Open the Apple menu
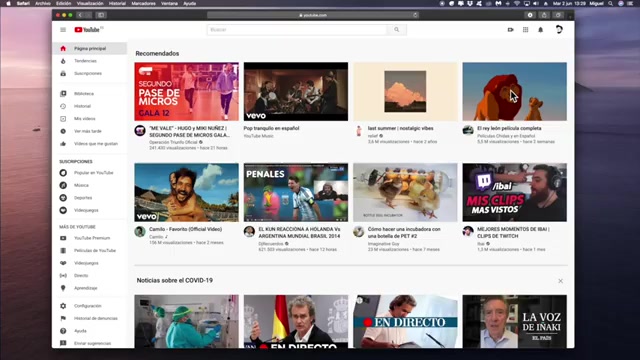Screen dimensions: 640x360 point(8,3)
